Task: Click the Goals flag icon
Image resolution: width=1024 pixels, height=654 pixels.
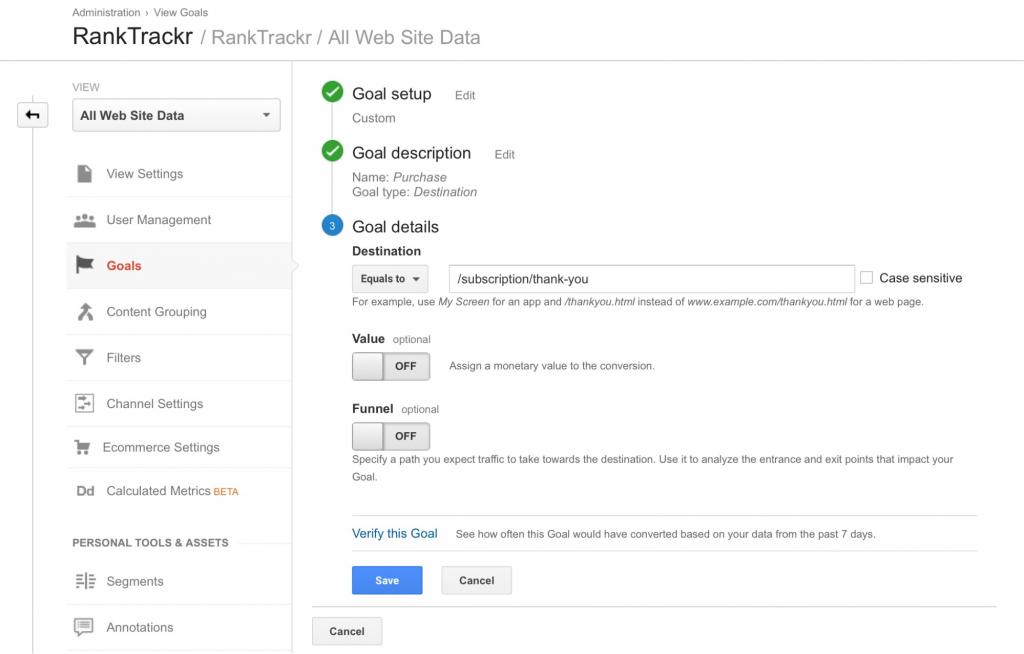Action: pyautogui.click(x=85, y=266)
